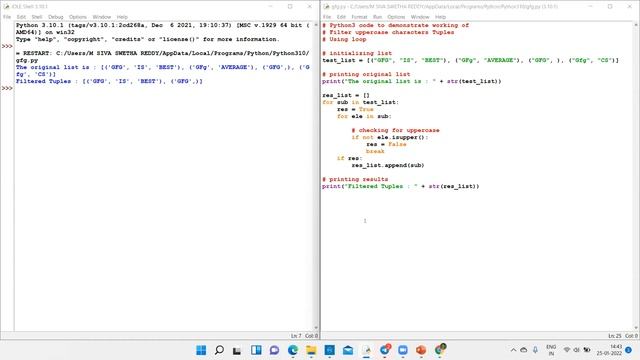Click the 'if not ele.isupper():' line
640x360 pixels.
tap(390, 137)
